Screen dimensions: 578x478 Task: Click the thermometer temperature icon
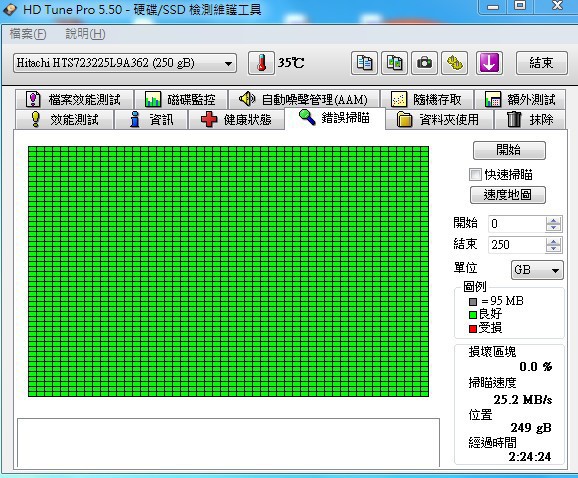(261, 63)
